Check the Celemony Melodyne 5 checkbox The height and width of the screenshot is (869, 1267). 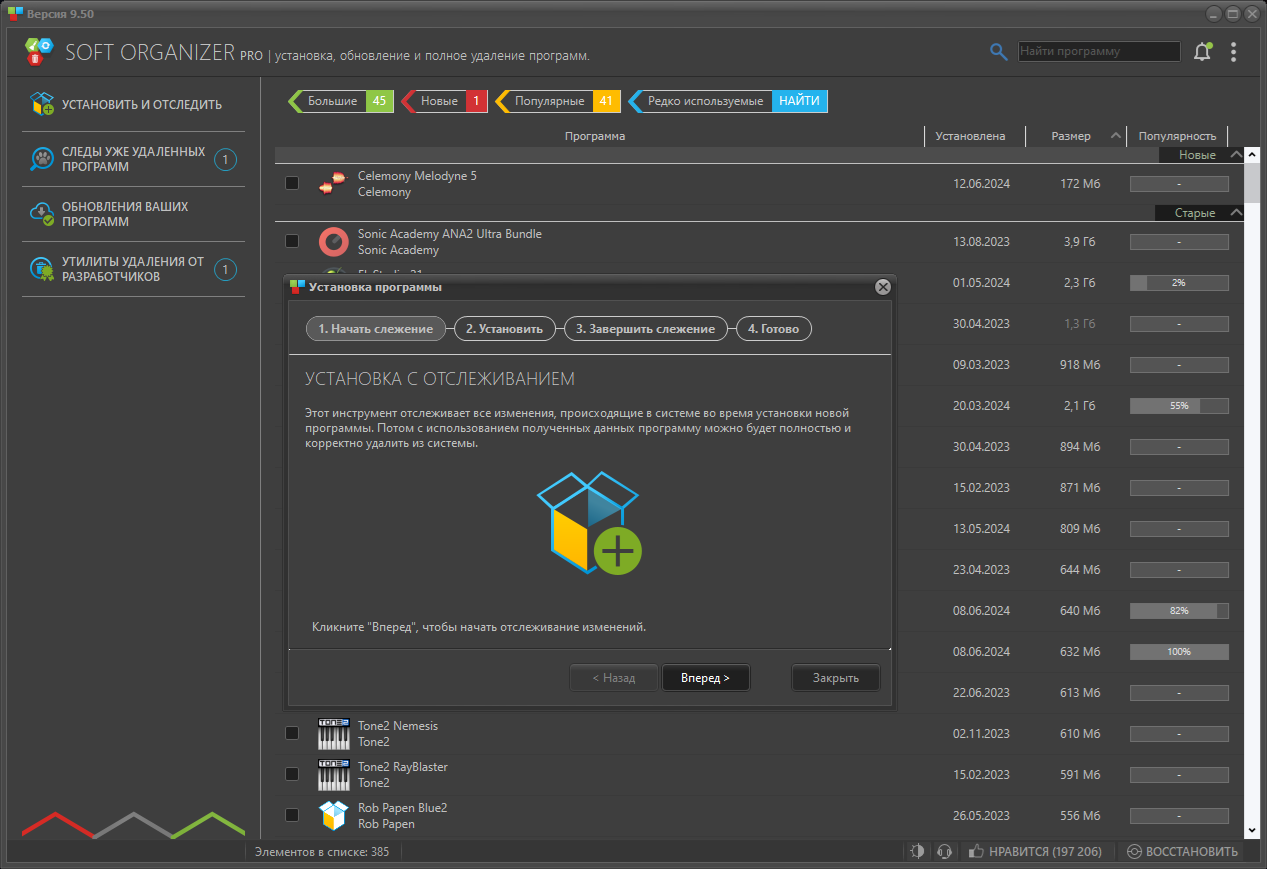click(x=292, y=183)
